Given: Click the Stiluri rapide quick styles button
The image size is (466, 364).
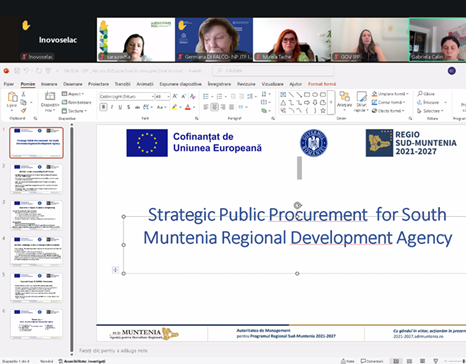Looking at the screenshot, I should point(362,102).
